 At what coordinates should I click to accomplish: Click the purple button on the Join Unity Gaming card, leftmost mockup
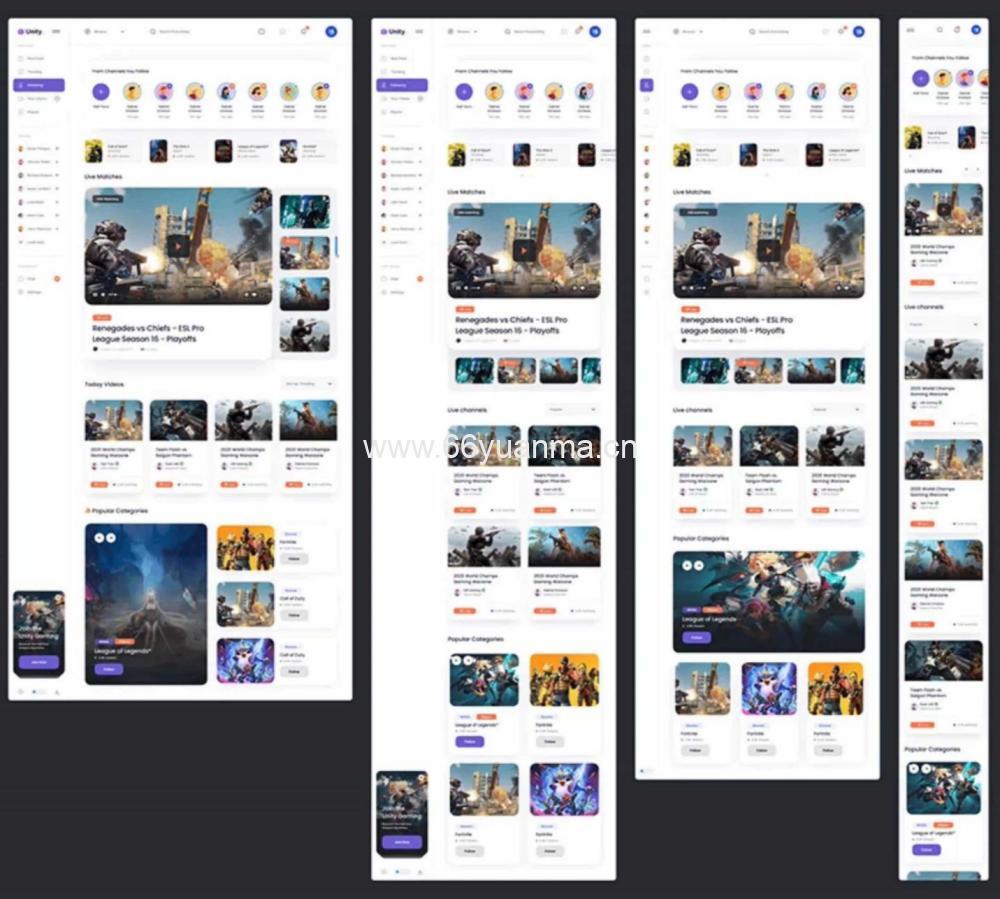point(39,662)
